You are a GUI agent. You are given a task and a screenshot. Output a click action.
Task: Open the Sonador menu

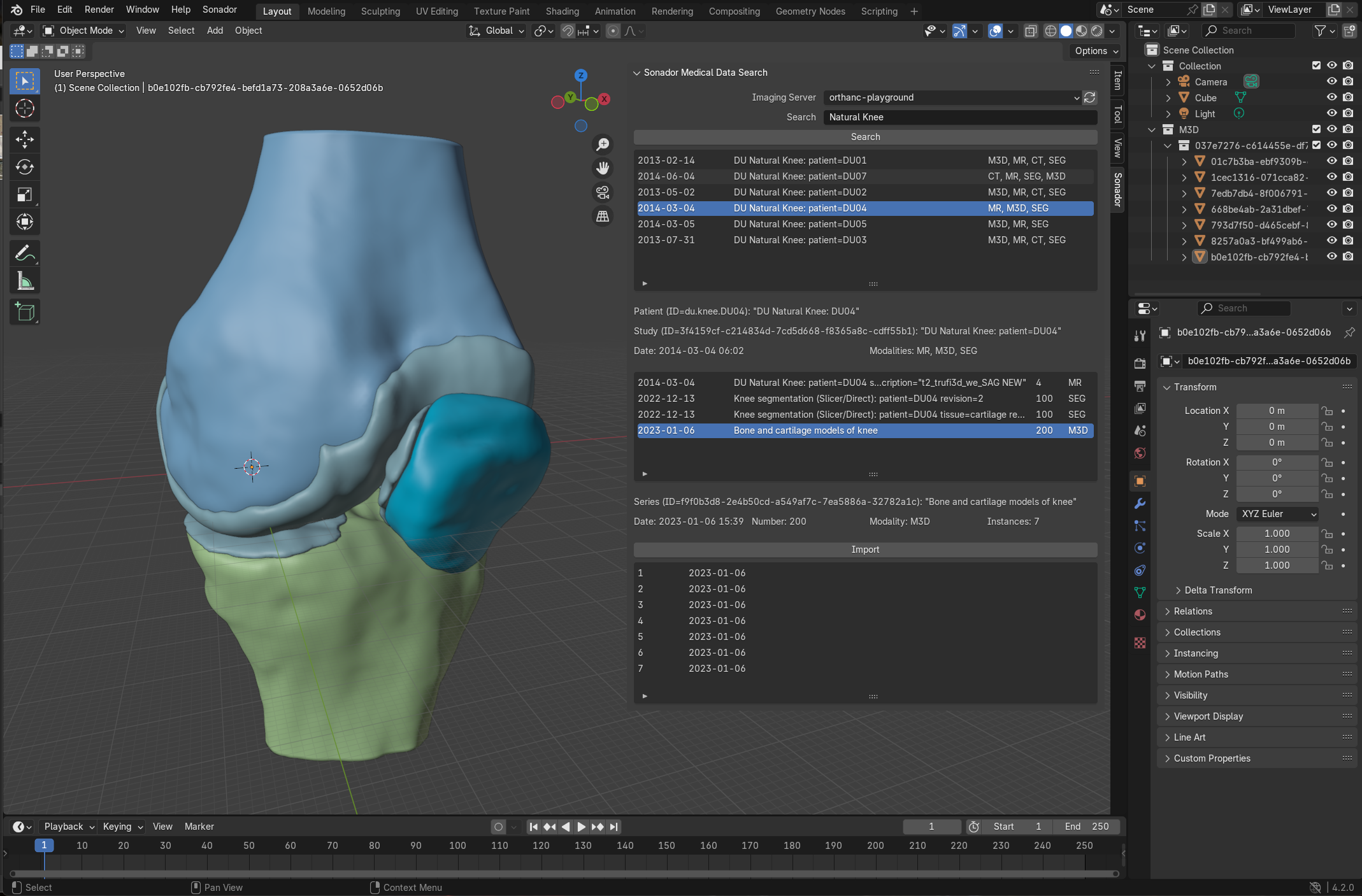tap(219, 10)
